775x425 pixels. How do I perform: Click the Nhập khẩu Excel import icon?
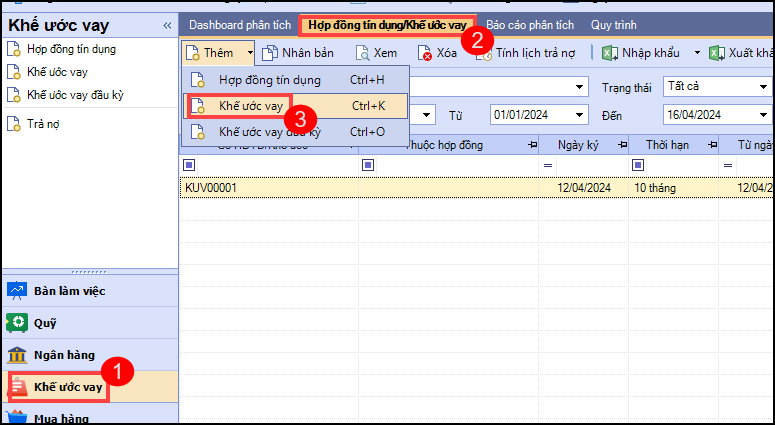[609, 53]
